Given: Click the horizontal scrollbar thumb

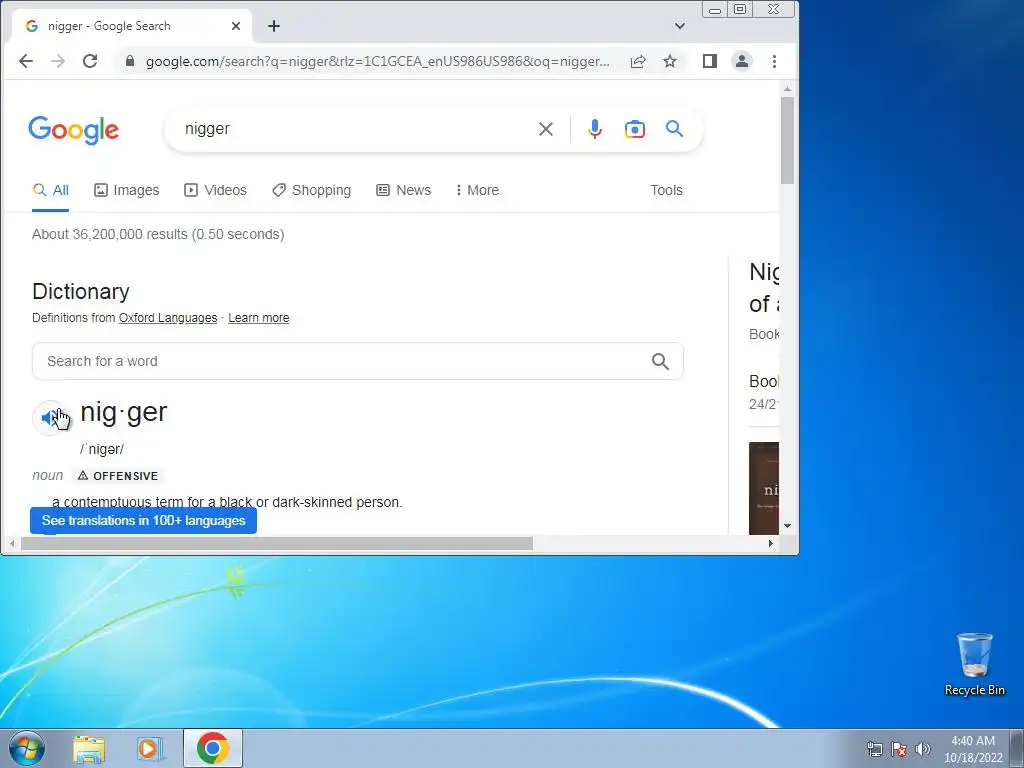Looking at the screenshot, I should coord(277,543).
